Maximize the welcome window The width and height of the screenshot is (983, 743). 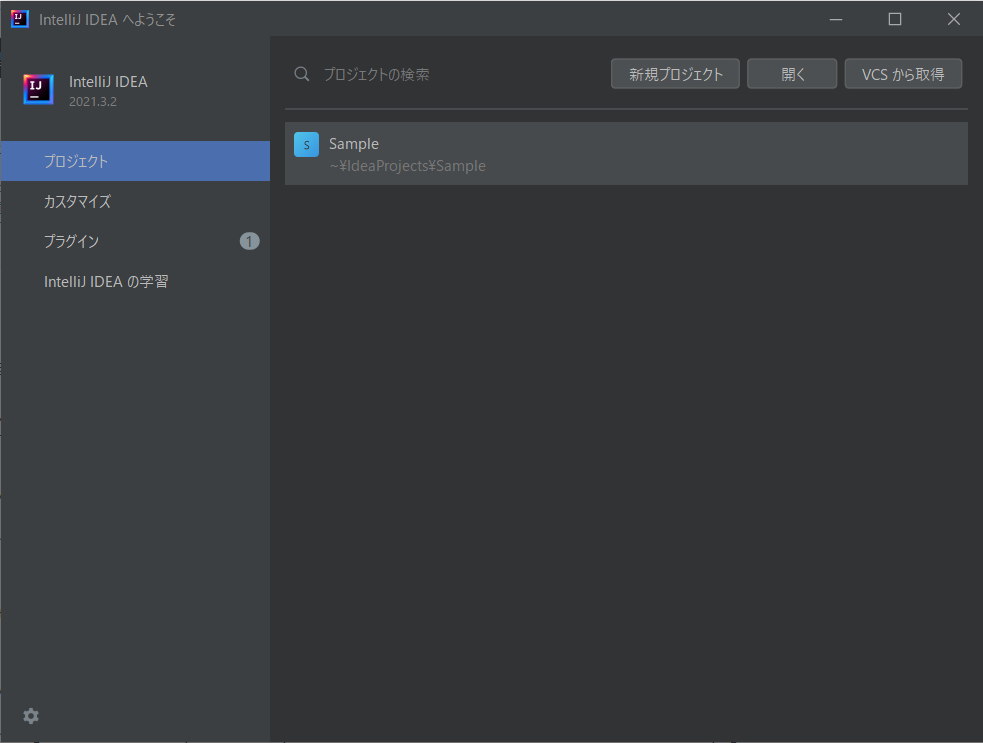(x=895, y=19)
